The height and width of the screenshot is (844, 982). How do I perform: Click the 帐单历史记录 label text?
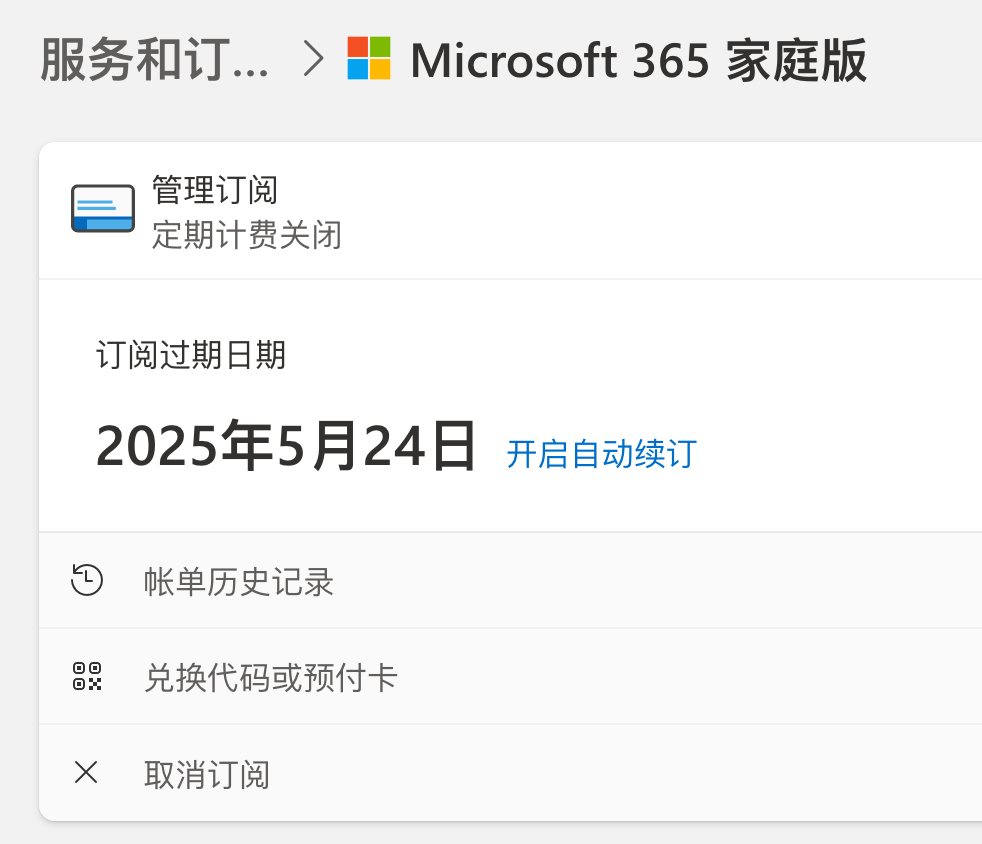point(239,582)
